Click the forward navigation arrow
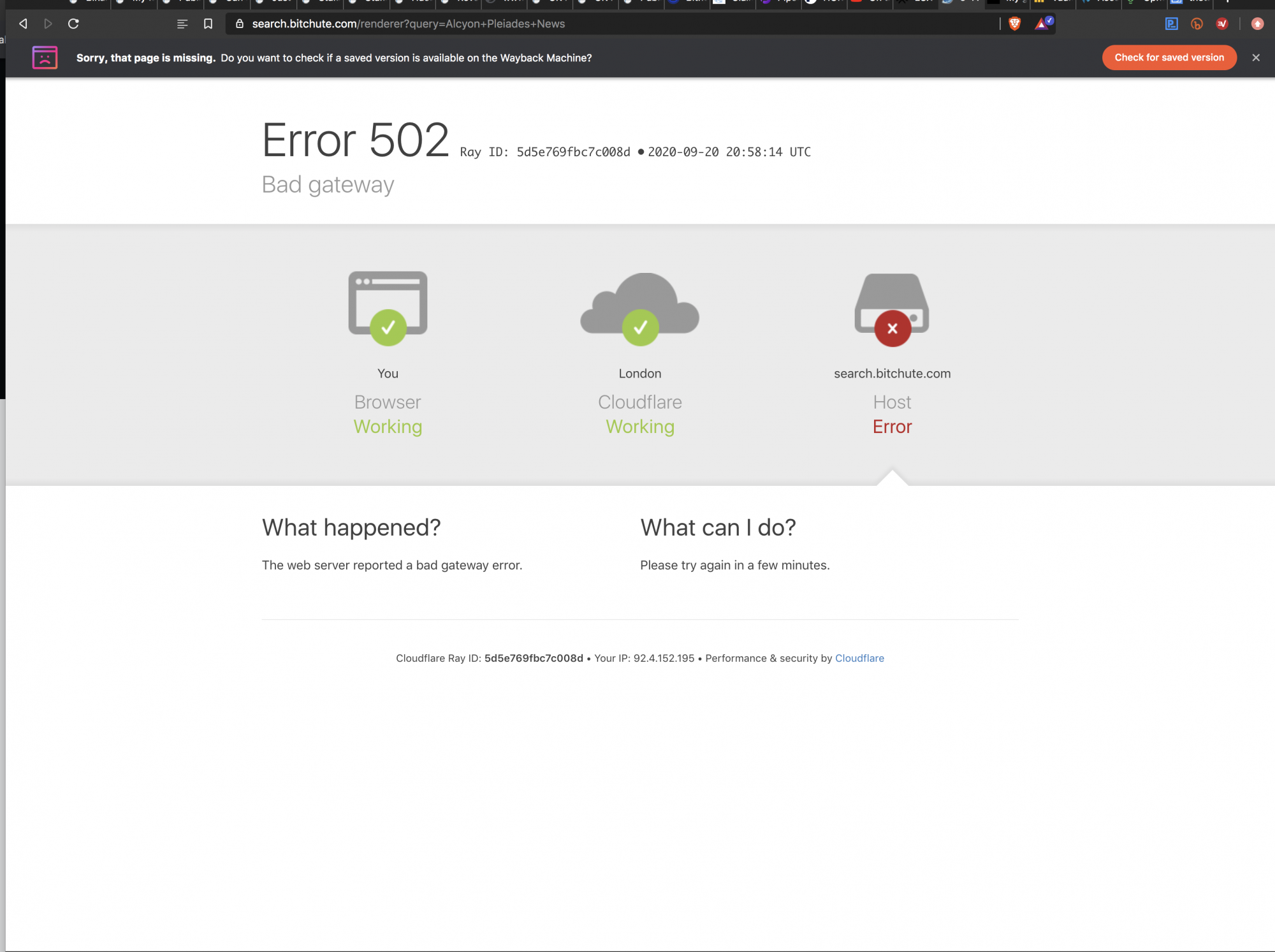Image resolution: width=1275 pixels, height=952 pixels. point(48,24)
